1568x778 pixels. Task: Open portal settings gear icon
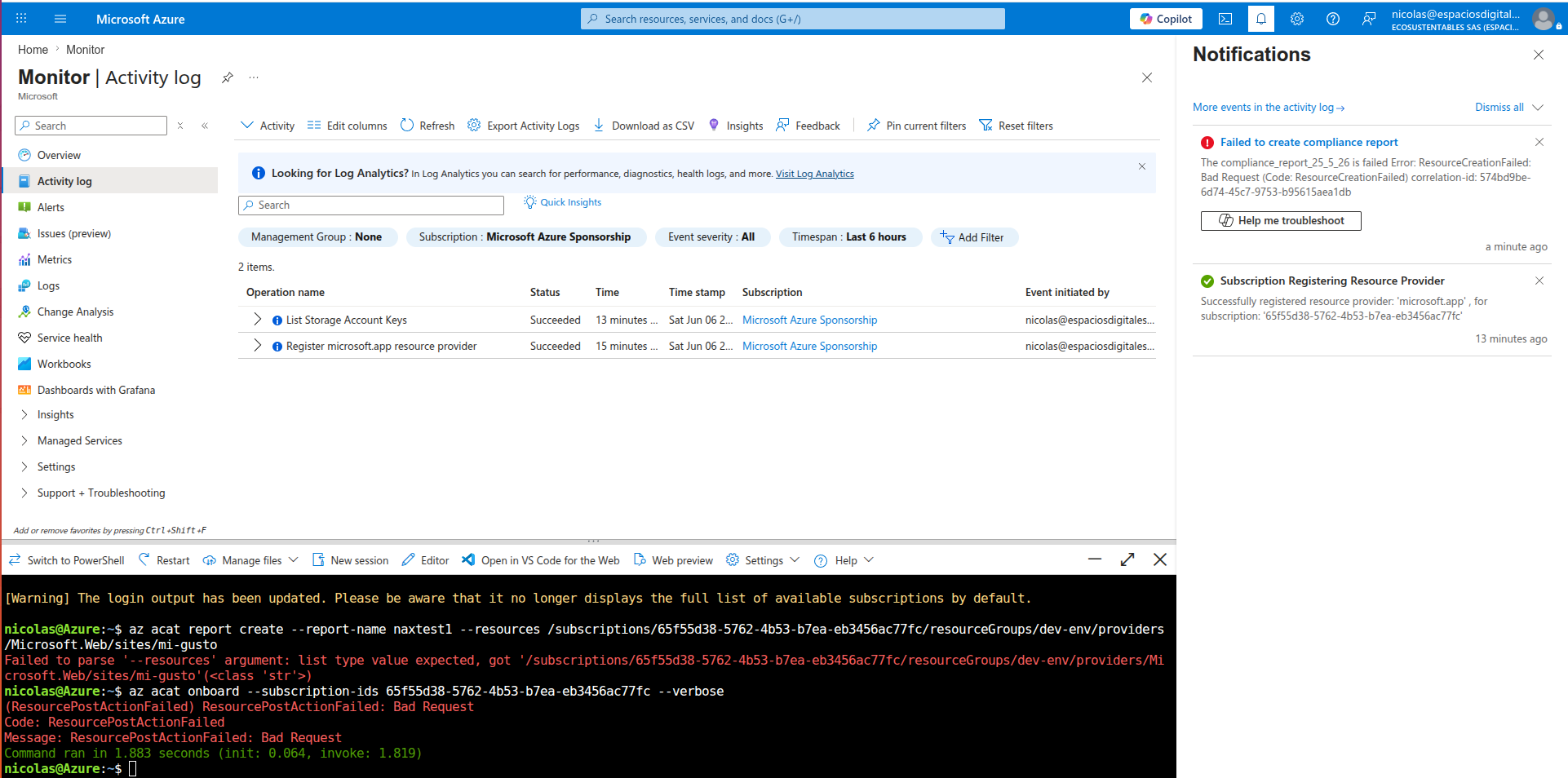1297,19
